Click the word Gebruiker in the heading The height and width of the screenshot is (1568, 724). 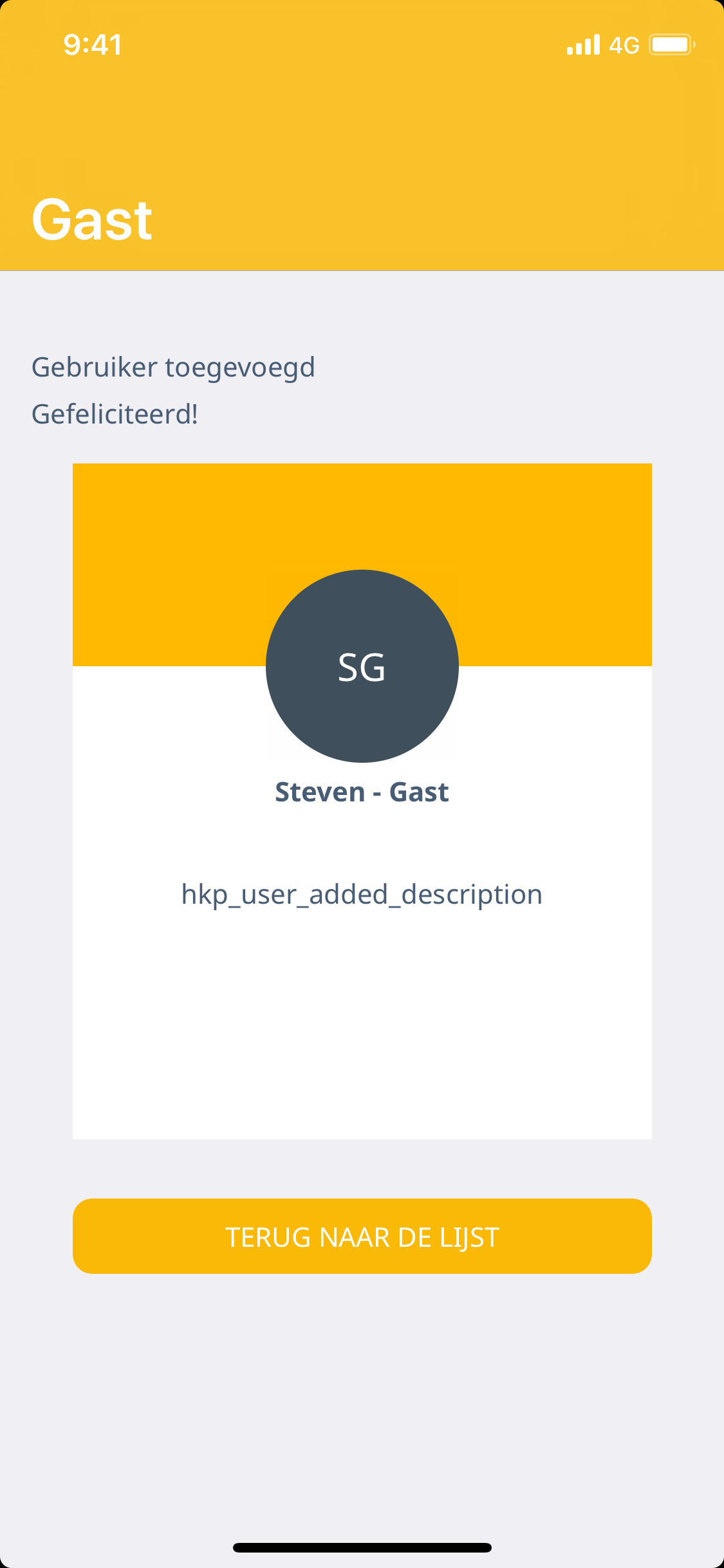click(94, 368)
